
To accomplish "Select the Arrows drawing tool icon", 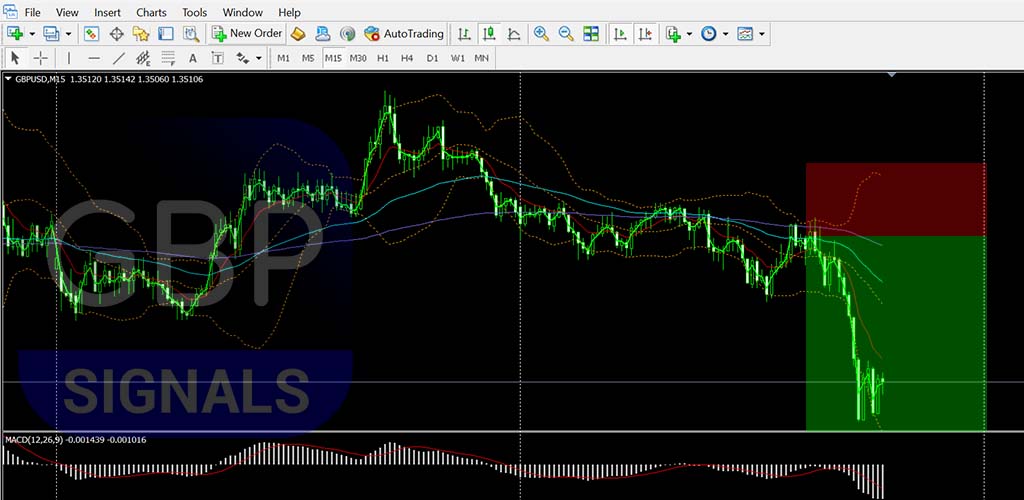I will 242,58.
